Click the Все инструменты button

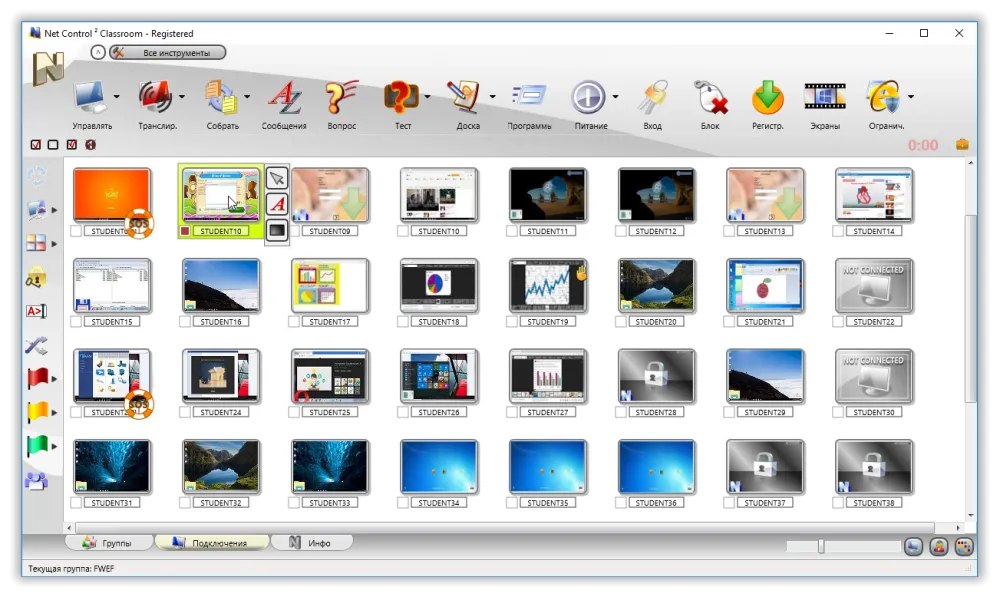[x=168, y=52]
